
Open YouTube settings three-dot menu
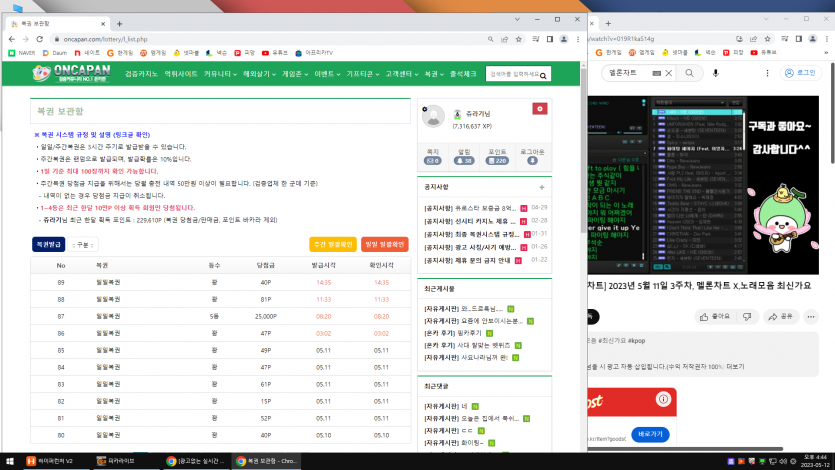[x=767, y=73]
